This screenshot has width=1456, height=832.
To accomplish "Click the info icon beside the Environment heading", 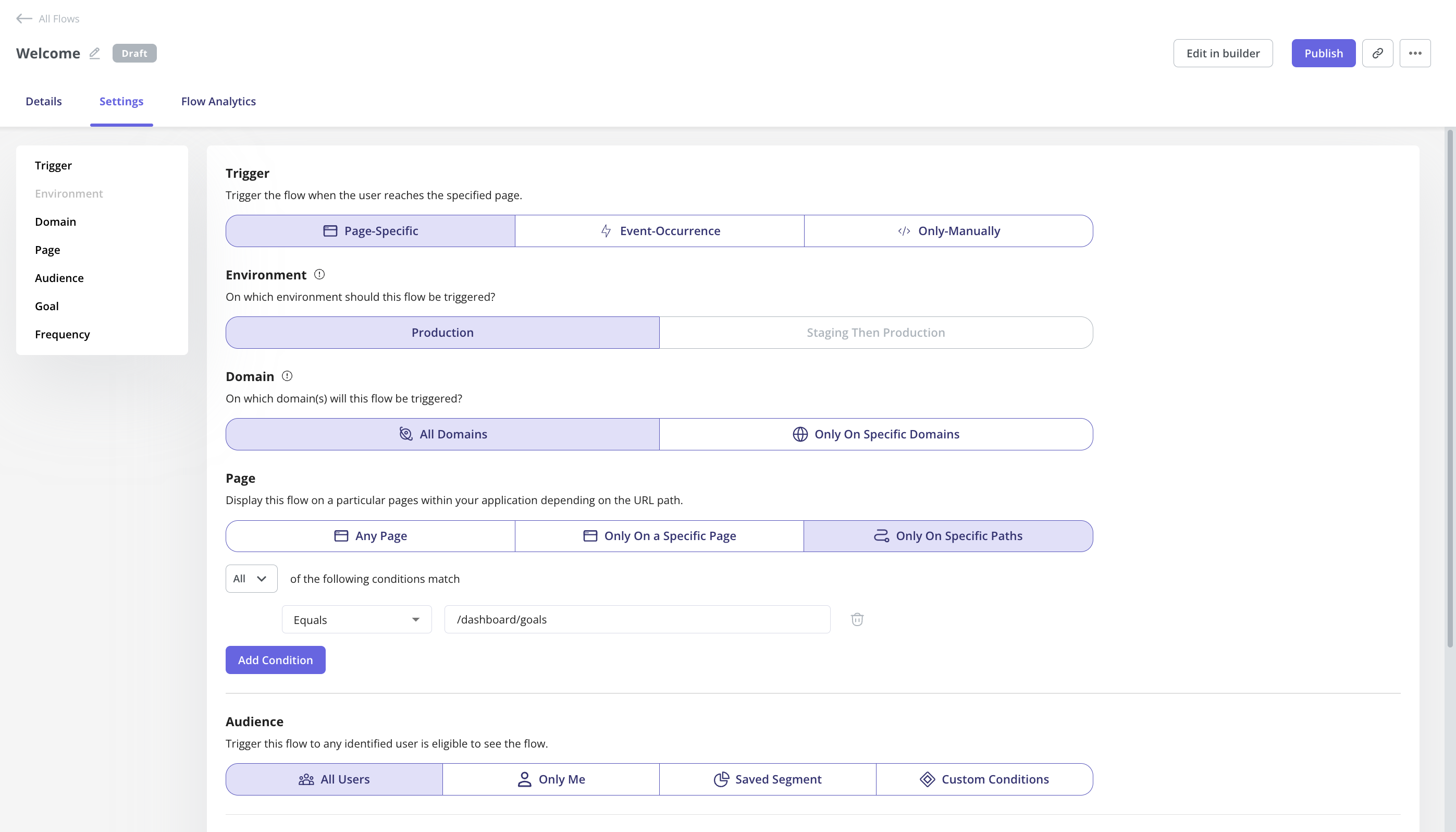I will click(319, 274).
